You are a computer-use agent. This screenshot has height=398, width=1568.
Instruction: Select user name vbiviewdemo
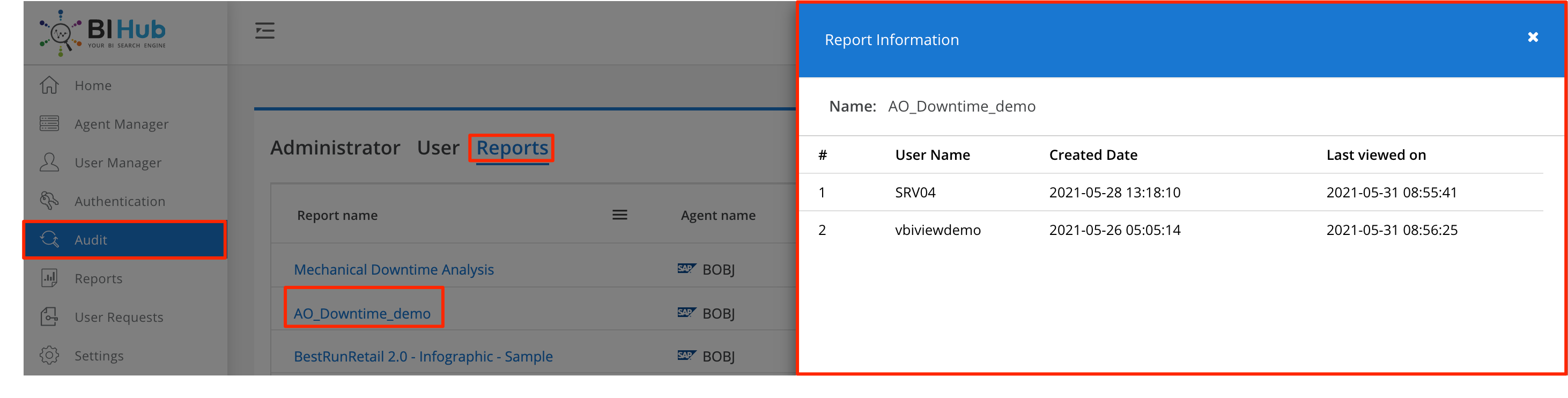point(938,230)
